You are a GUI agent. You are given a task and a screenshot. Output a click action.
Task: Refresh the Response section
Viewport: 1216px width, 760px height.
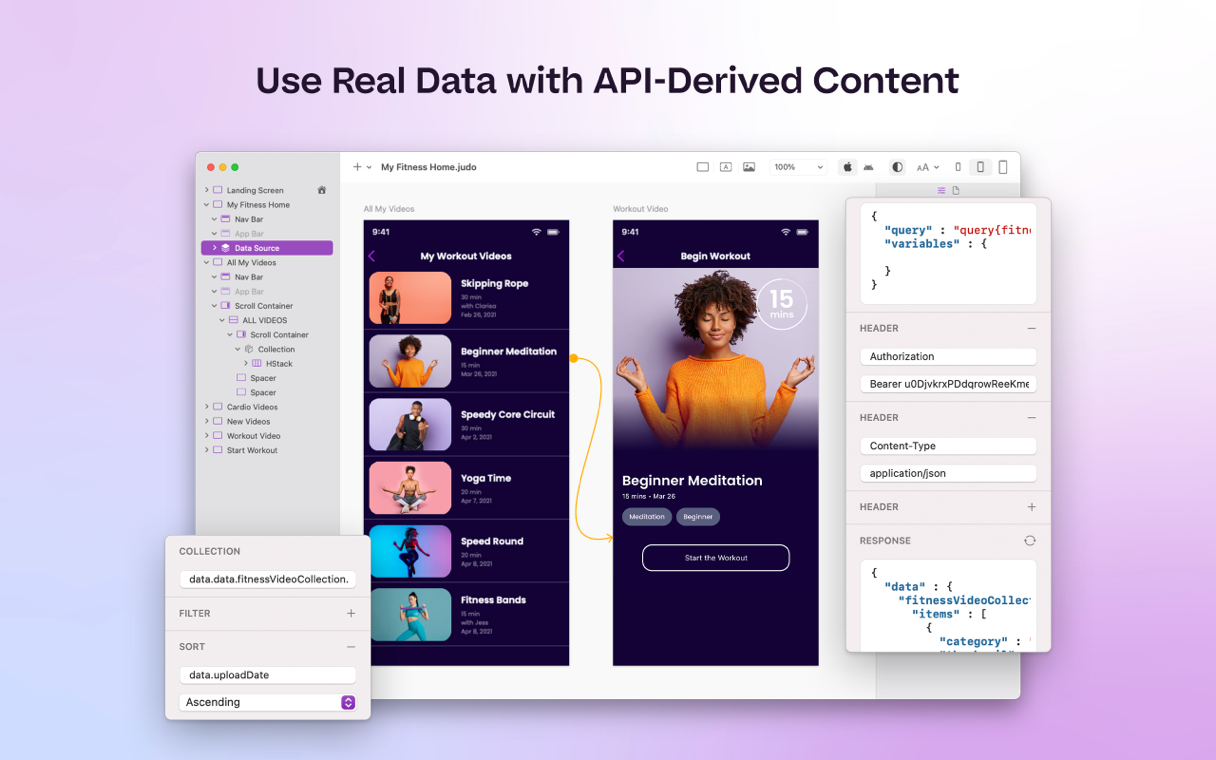pos(1030,541)
